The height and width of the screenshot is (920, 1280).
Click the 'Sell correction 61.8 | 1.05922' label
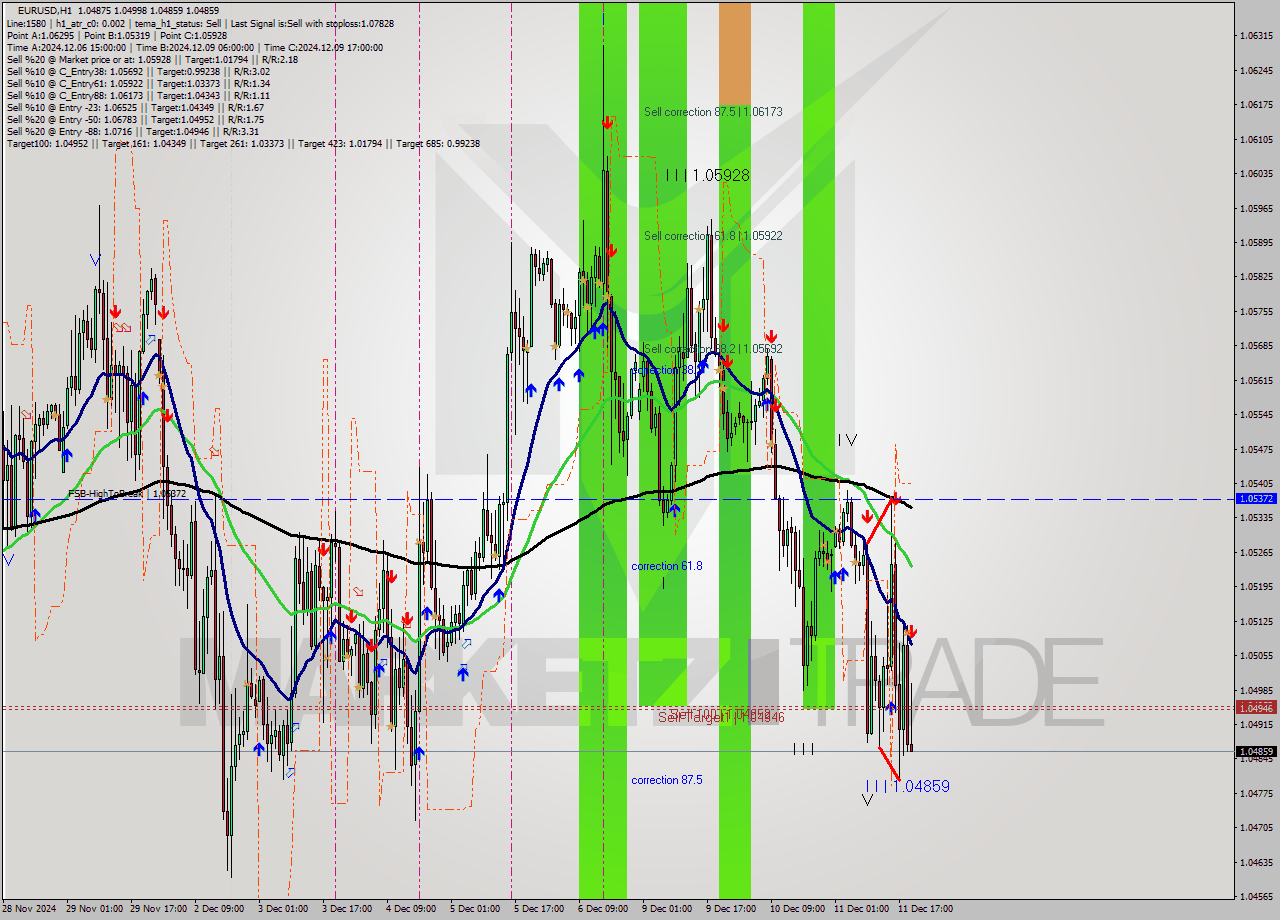(x=713, y=236)
